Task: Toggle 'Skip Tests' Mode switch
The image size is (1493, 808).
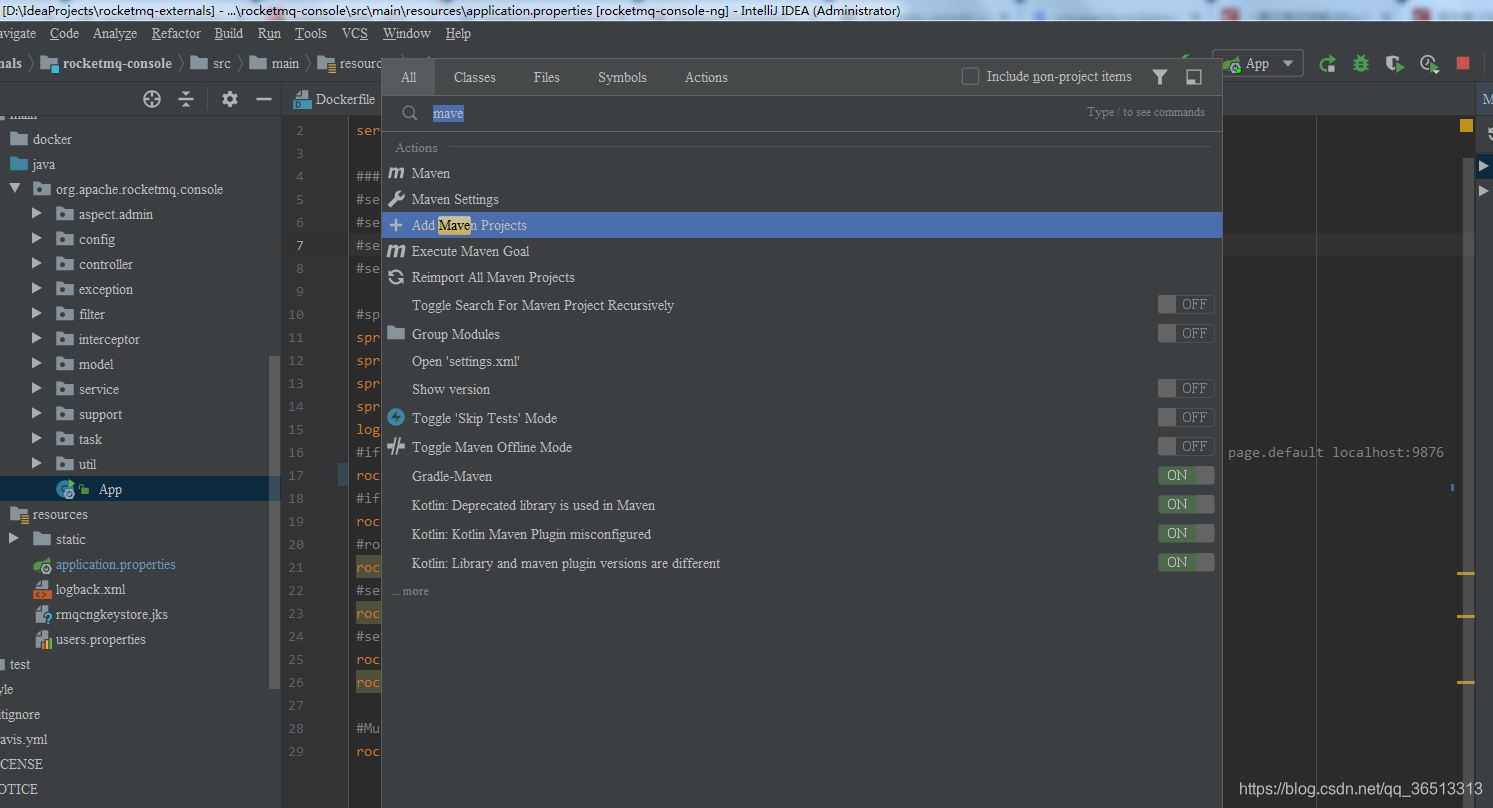Action: point(1186,417)
